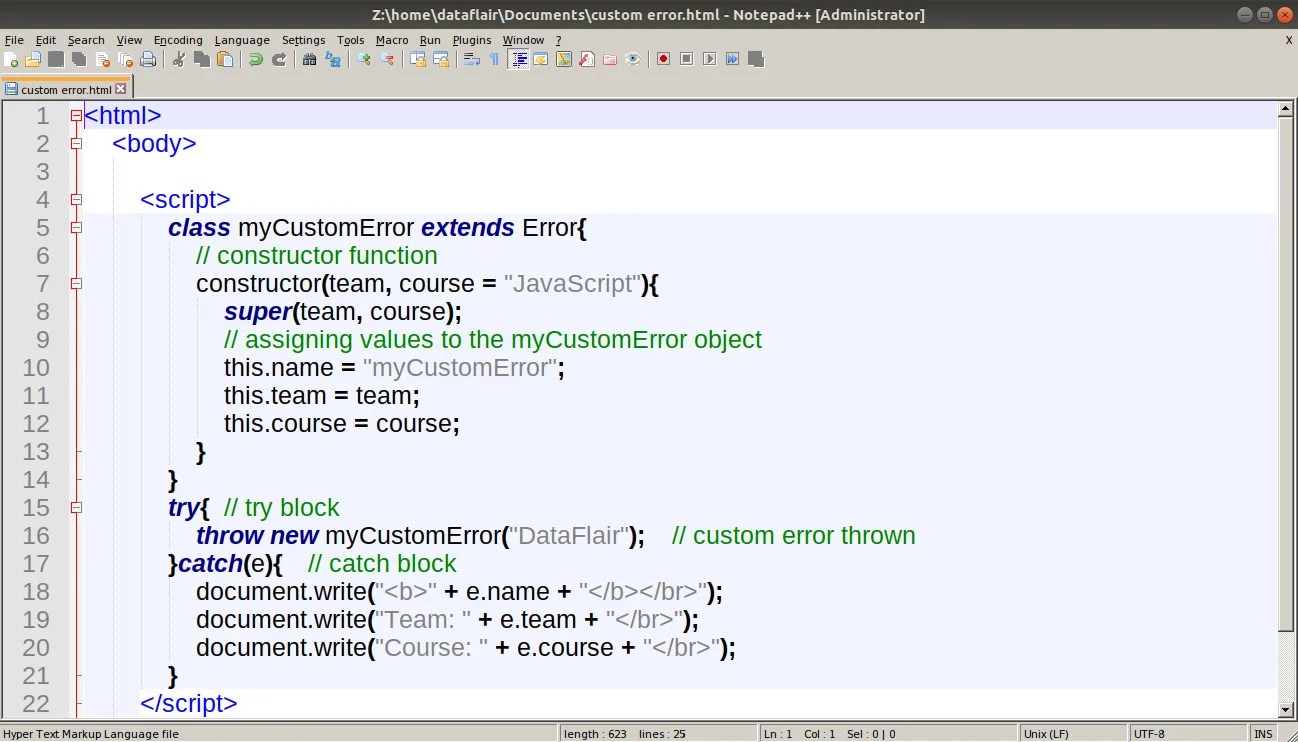Undo with the green arrow icon
Screen dimensions: 1298x742
coord(256,59)
